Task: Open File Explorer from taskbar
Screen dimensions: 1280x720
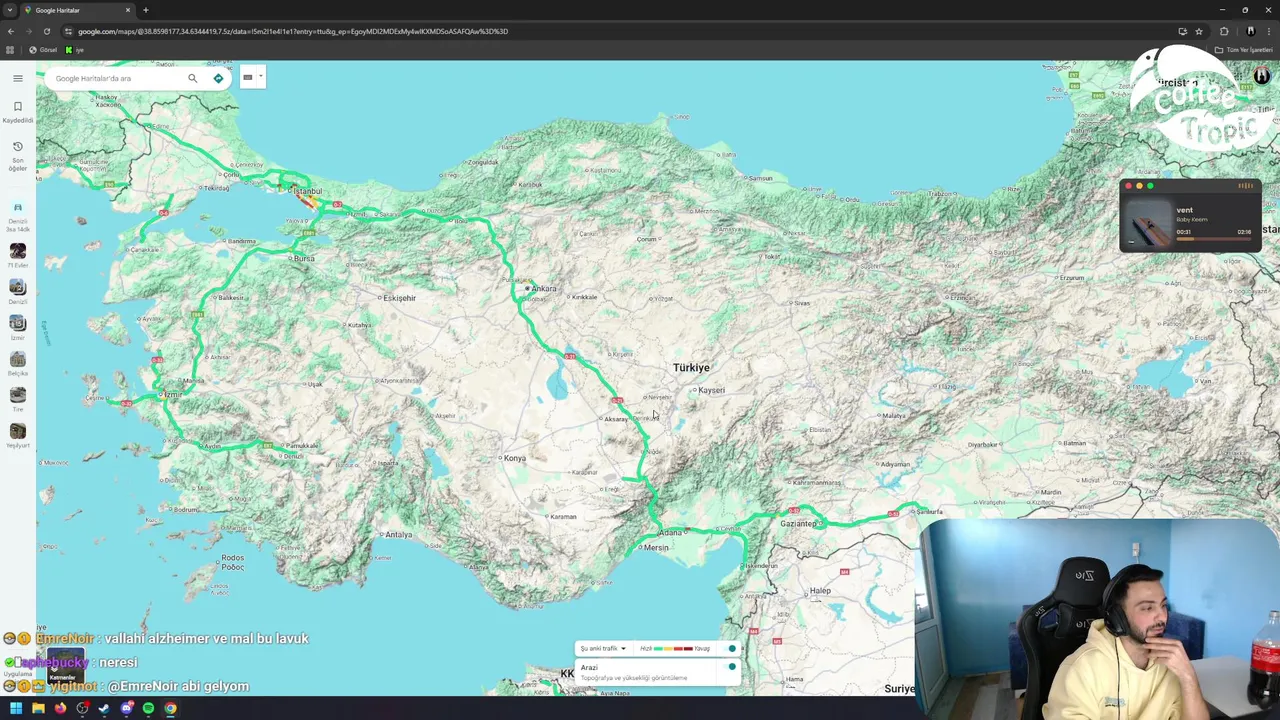Action: pyautogui.click(x=38, y=708)
